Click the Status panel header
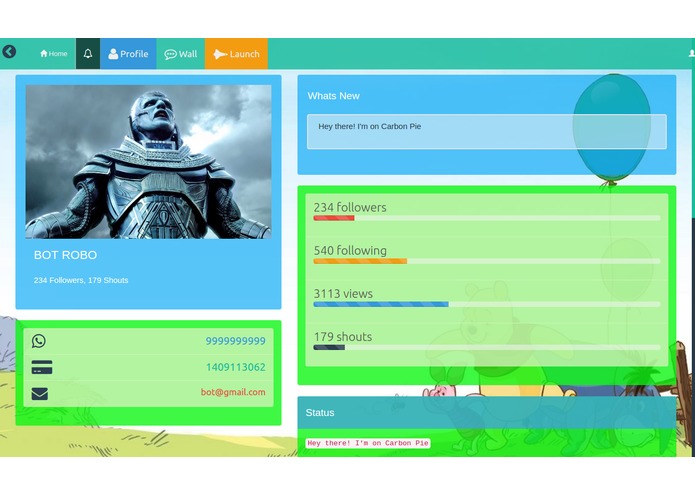695x494 pixels. pyautogui.click(x=487, y=412)
